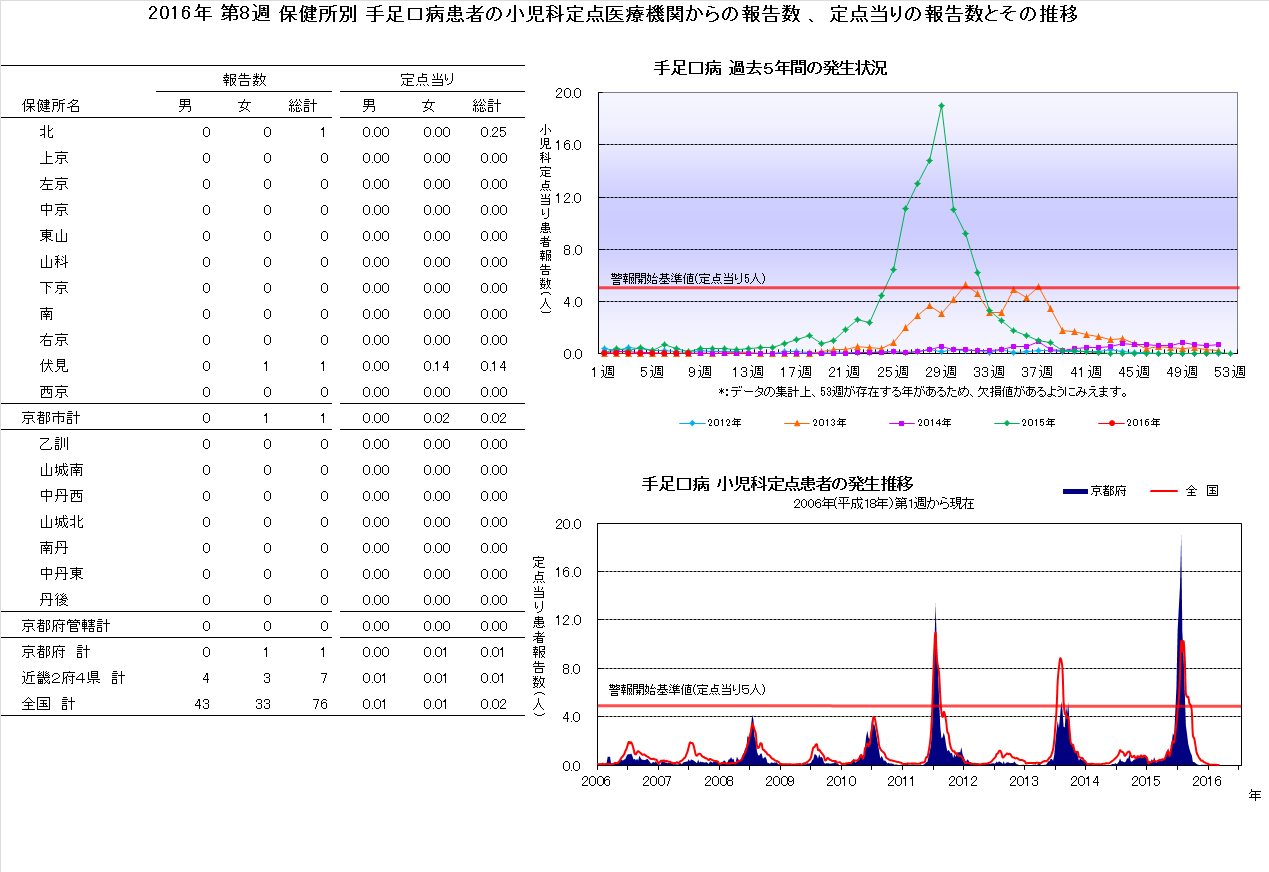Click the 定点当り column group header
The width and height of the screenshot is (1269, 872).
(427, 79)
